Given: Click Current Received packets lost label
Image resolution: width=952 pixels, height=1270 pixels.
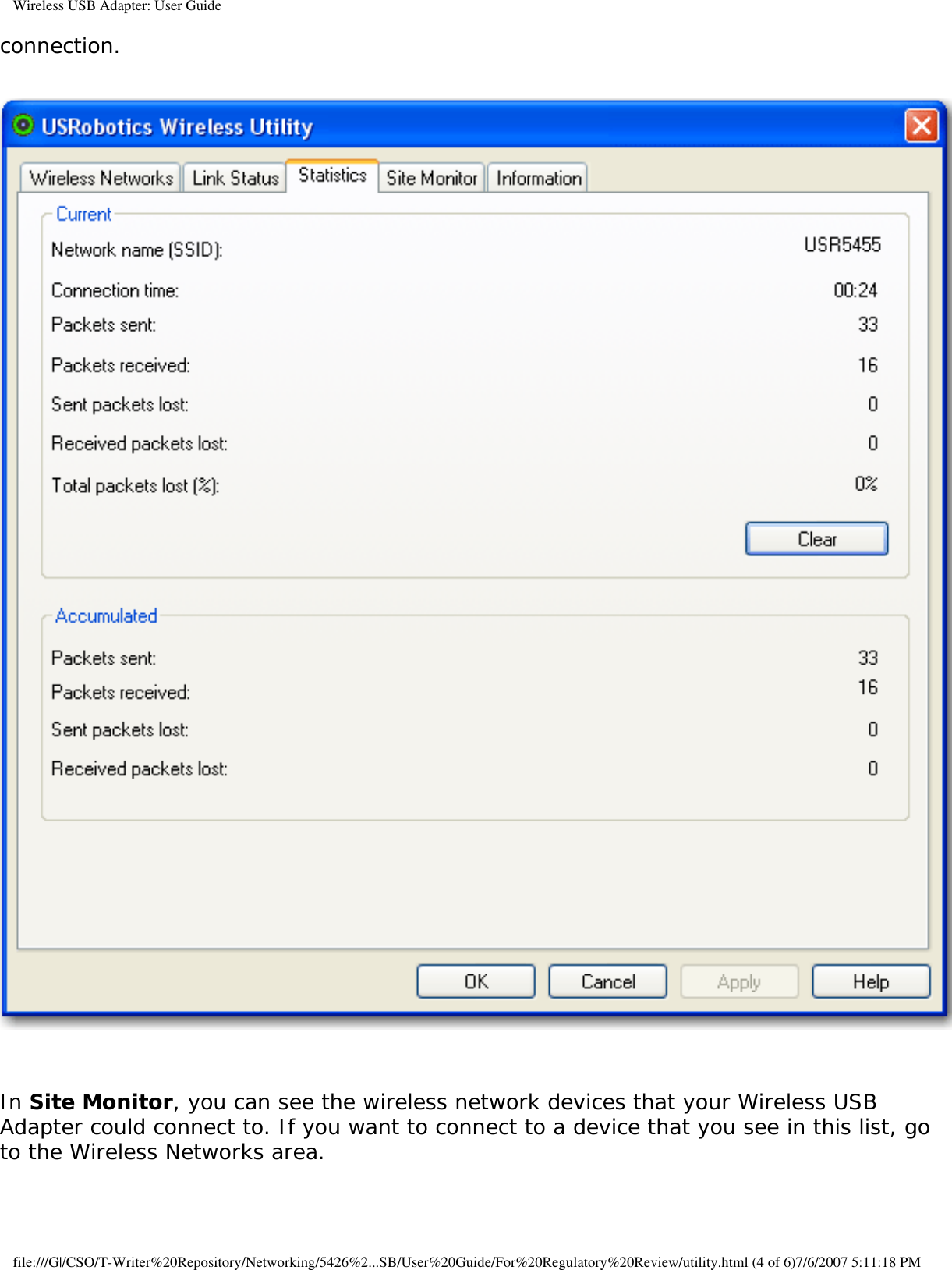Looking at the screenshot, I should 140,444.
